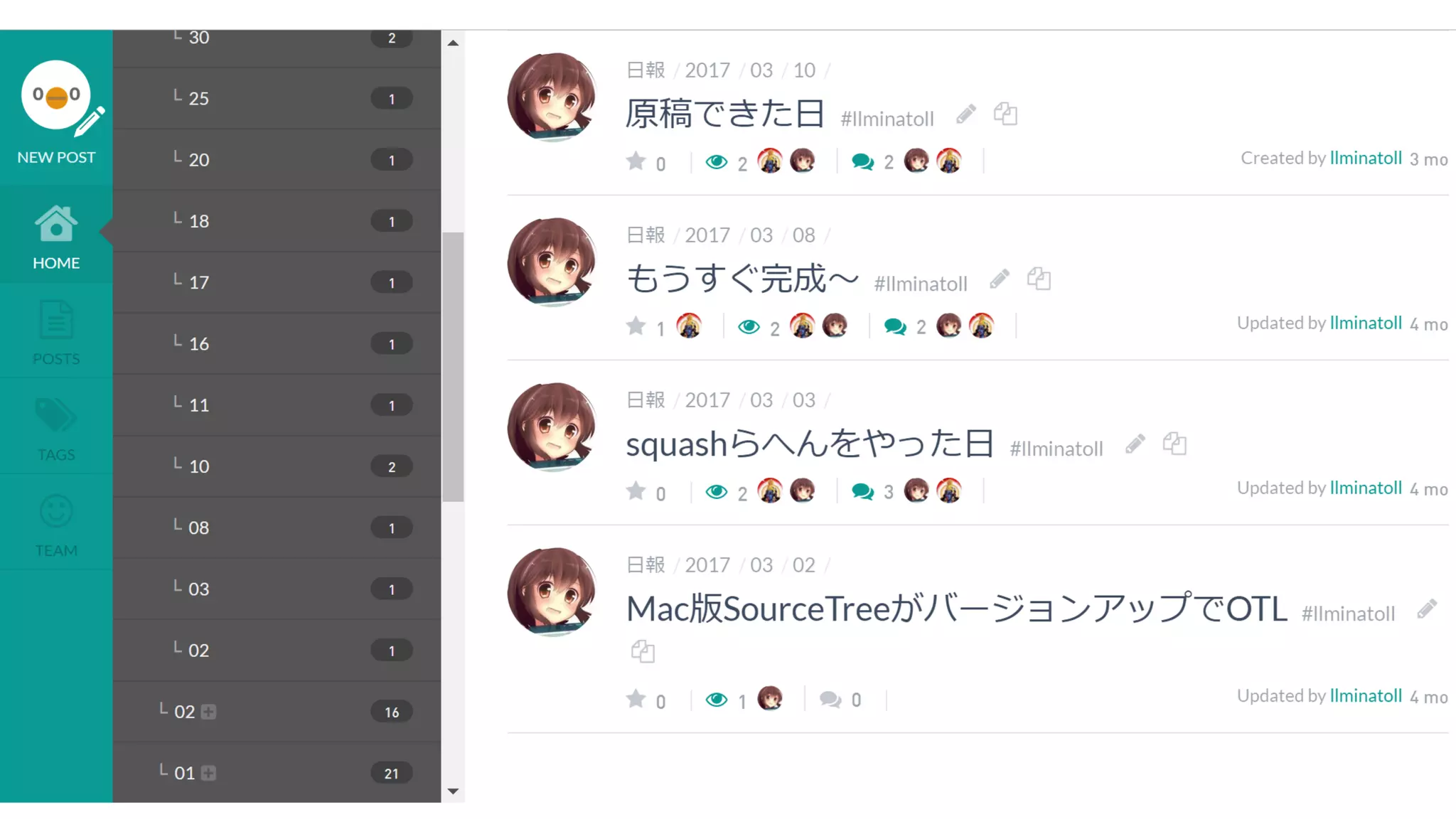Open the TAGS sidebar section
Screen dimensions: 1456x819
(x=56, y=428)
